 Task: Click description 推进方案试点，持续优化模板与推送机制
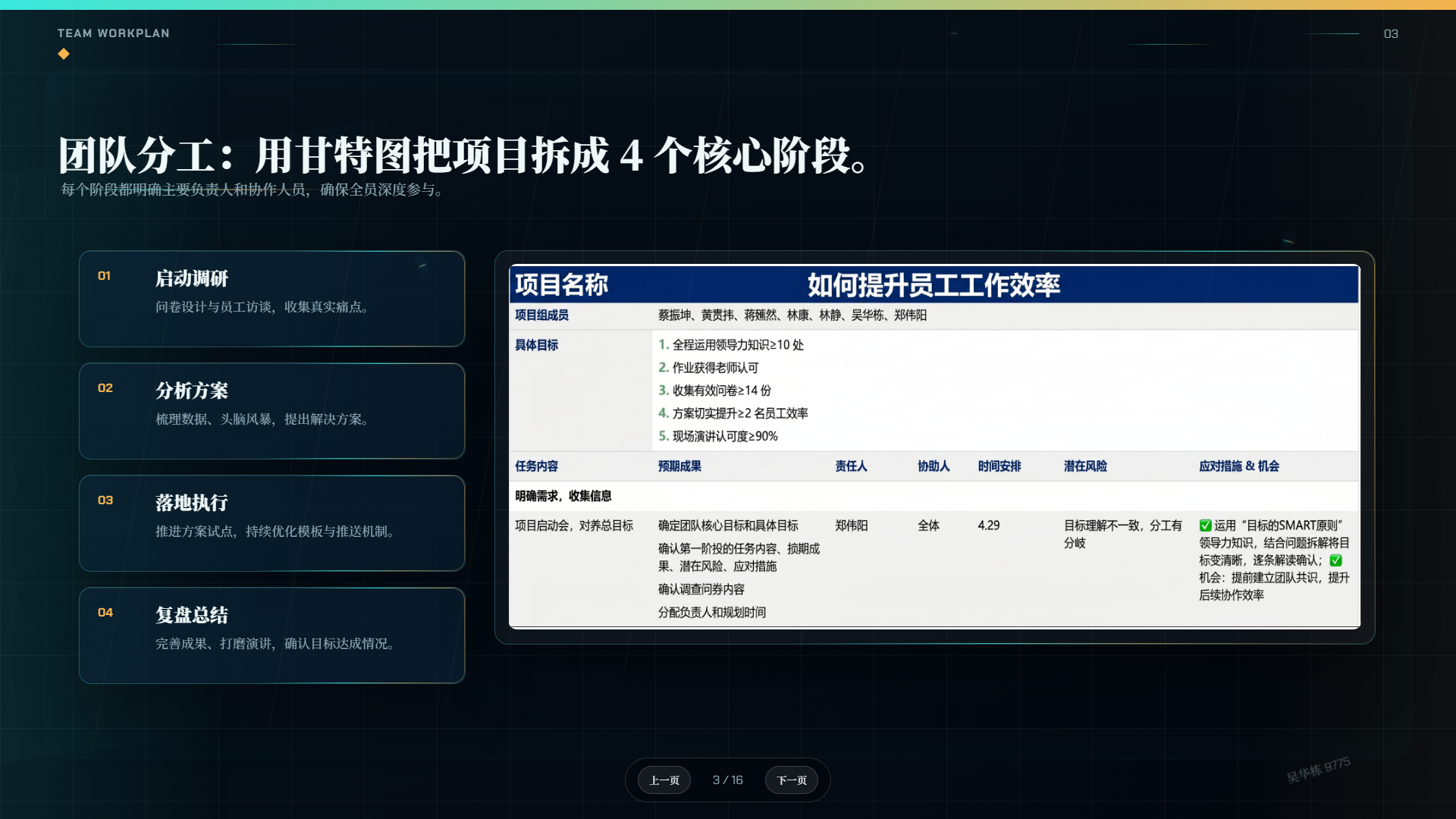[x=275, y=532]
